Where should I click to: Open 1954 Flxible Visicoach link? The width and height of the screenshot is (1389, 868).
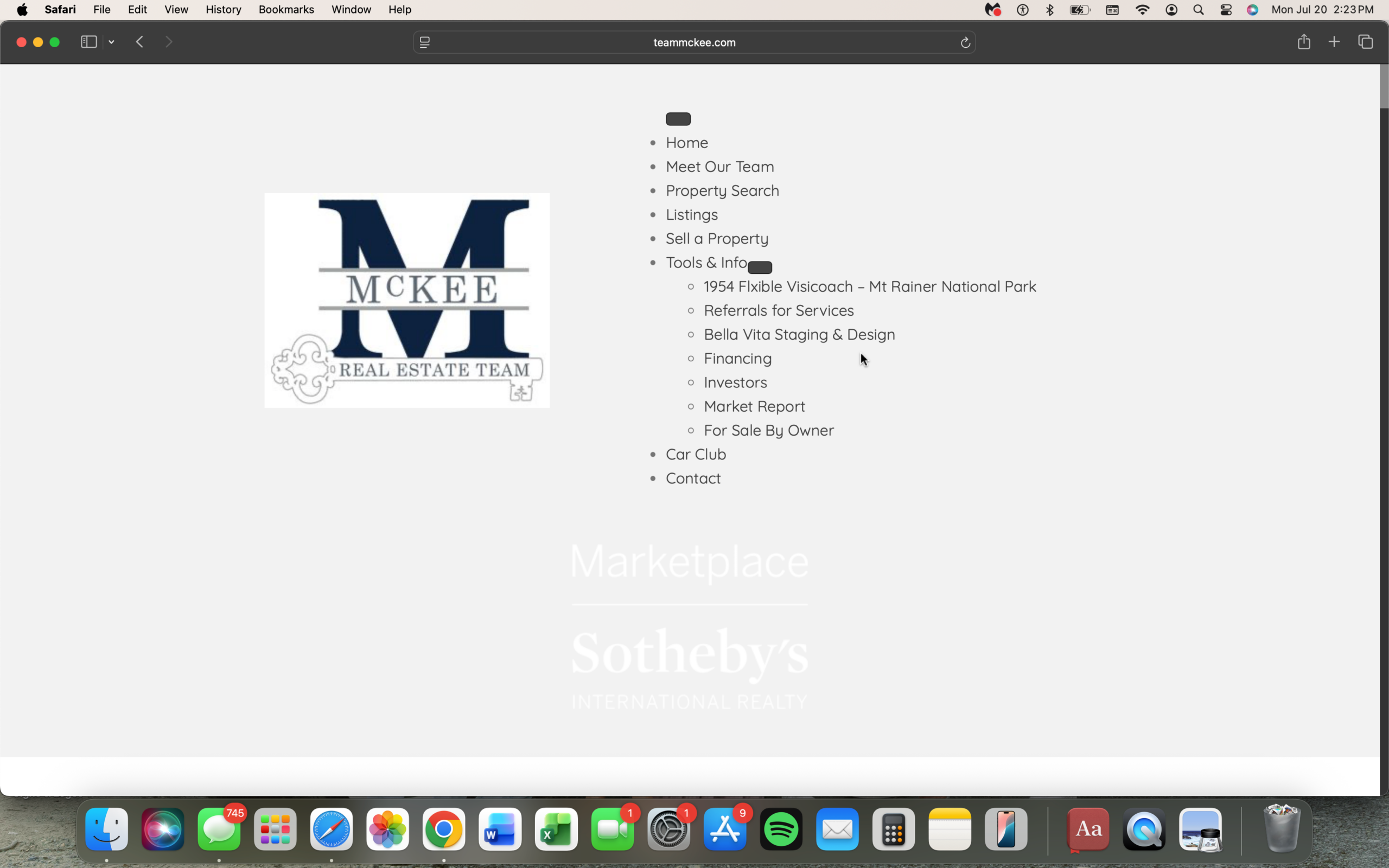[x=870, y=286]
